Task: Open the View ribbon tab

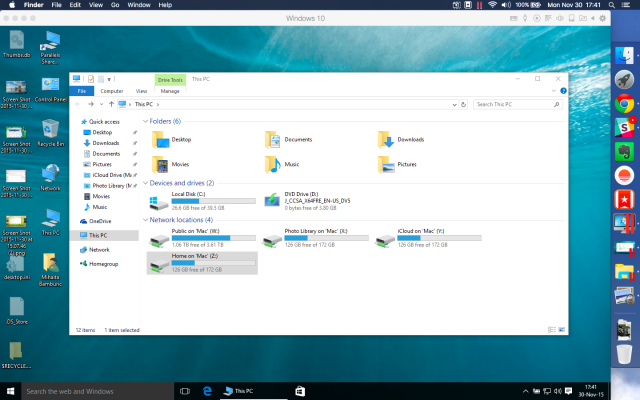Action: [141, 91]
